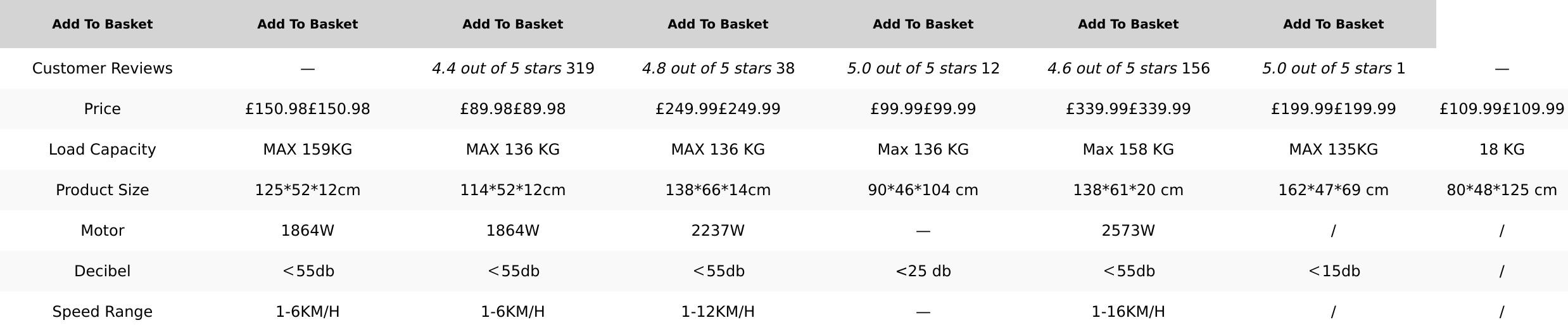Click the <25 db decibel value
Image resolution: width=1568 pixels, height=332 pixels.
point(923,271)
